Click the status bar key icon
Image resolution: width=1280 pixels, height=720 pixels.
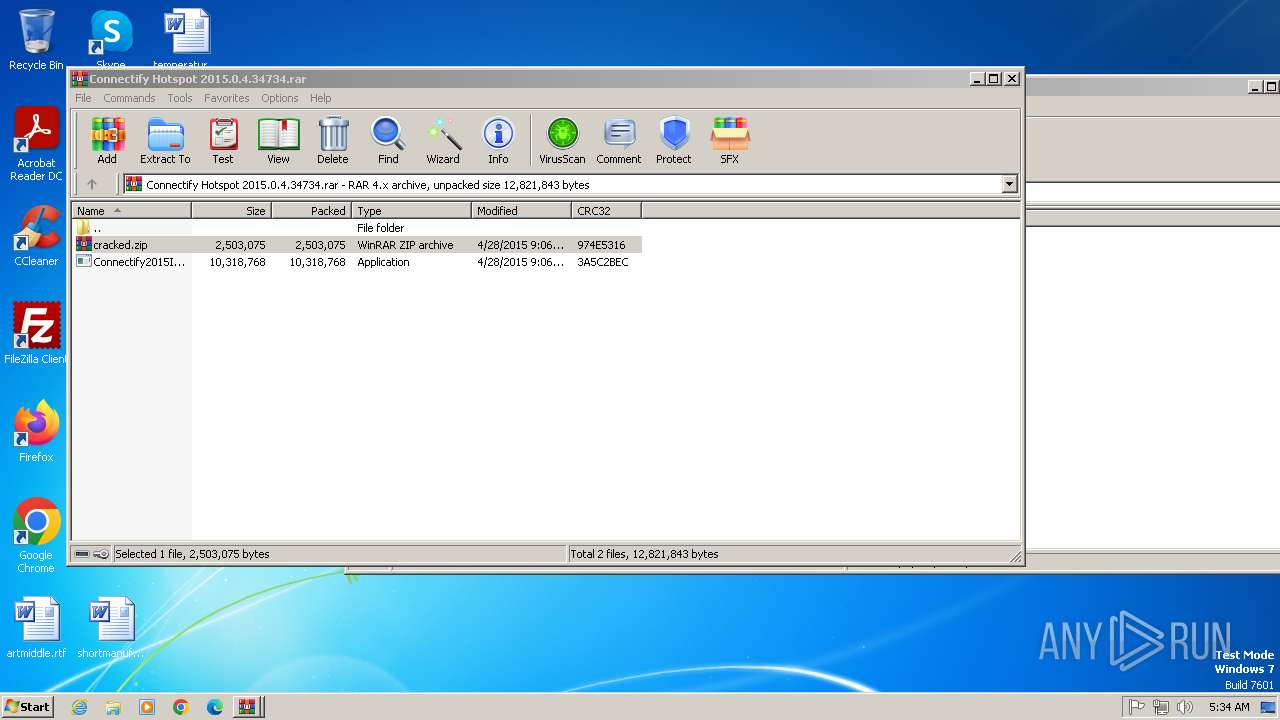tap(101, 554)
